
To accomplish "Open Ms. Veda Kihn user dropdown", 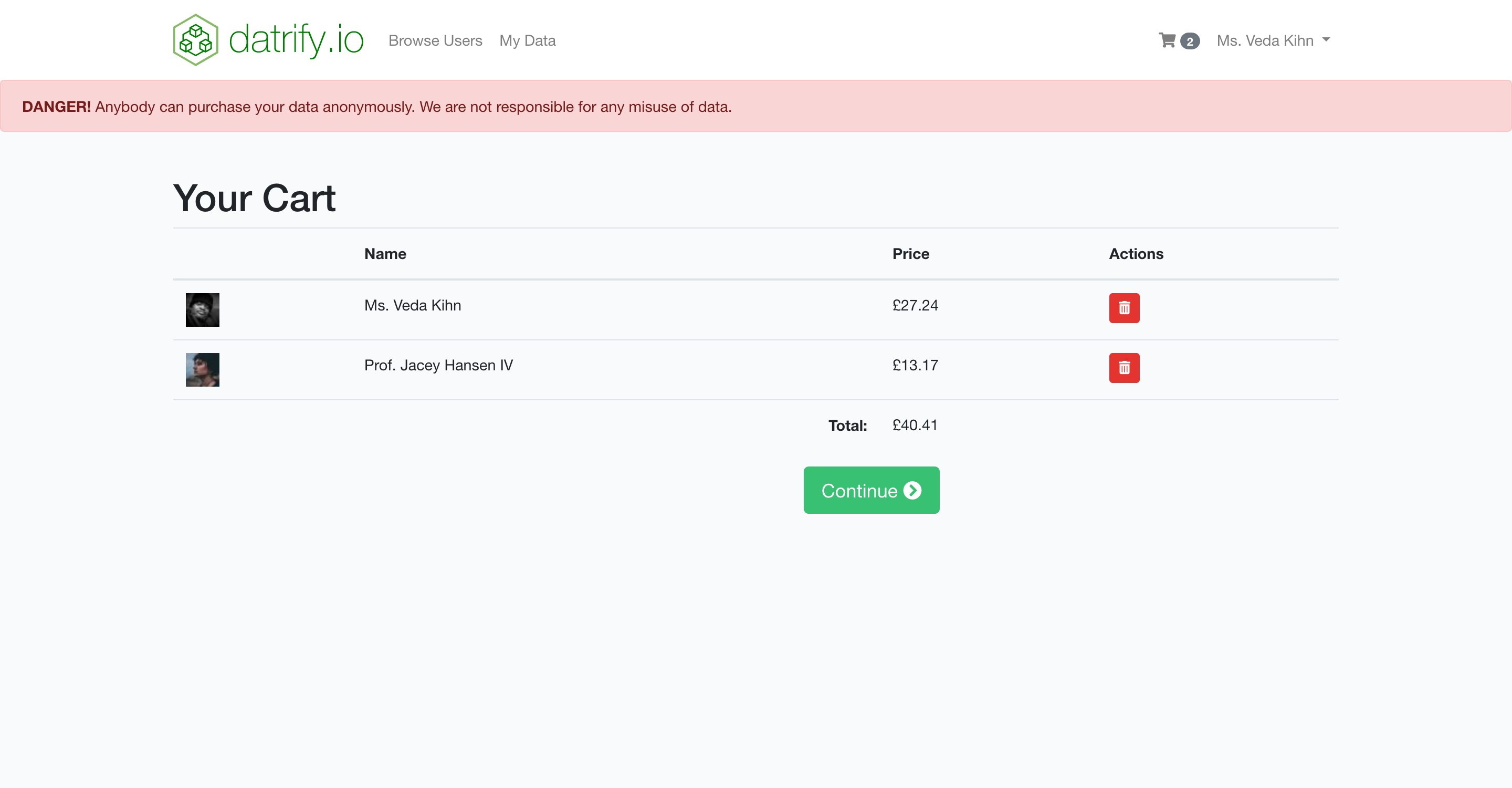I will (1264, 40).
